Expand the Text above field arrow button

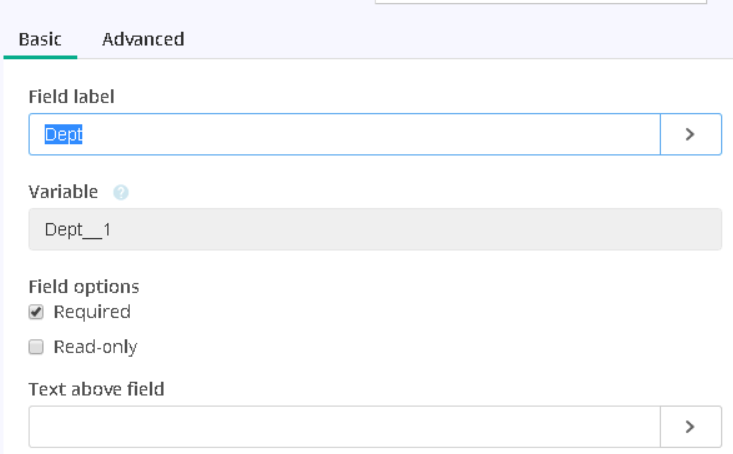point(690,426)
